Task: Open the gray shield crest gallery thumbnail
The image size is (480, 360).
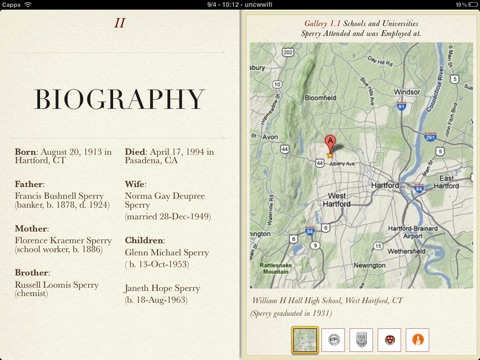Action: 361,340
